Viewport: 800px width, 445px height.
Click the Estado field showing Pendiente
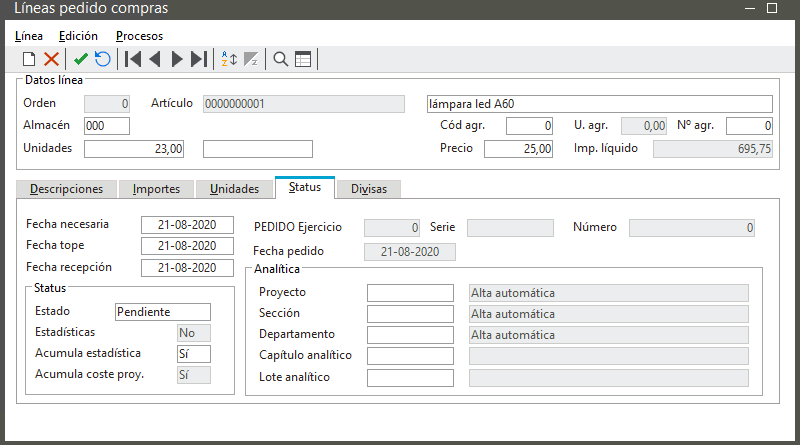(x=163, y=312)
